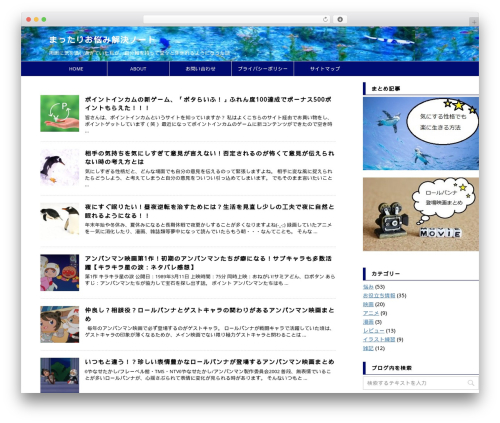Open the お役立ち情報 (35) category link
This screenshot has height=423, width=500.
click(x=379, y=295)
